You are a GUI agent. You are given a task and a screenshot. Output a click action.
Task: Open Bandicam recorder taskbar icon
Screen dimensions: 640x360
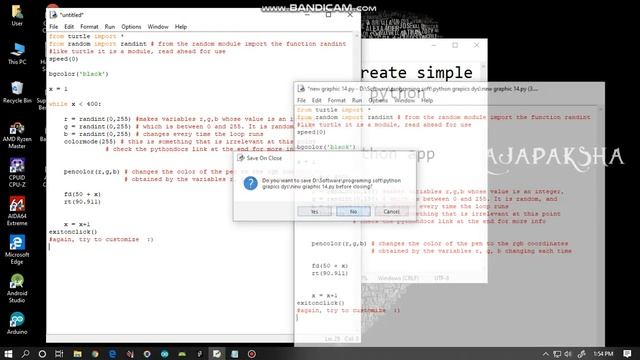(252, 353)
